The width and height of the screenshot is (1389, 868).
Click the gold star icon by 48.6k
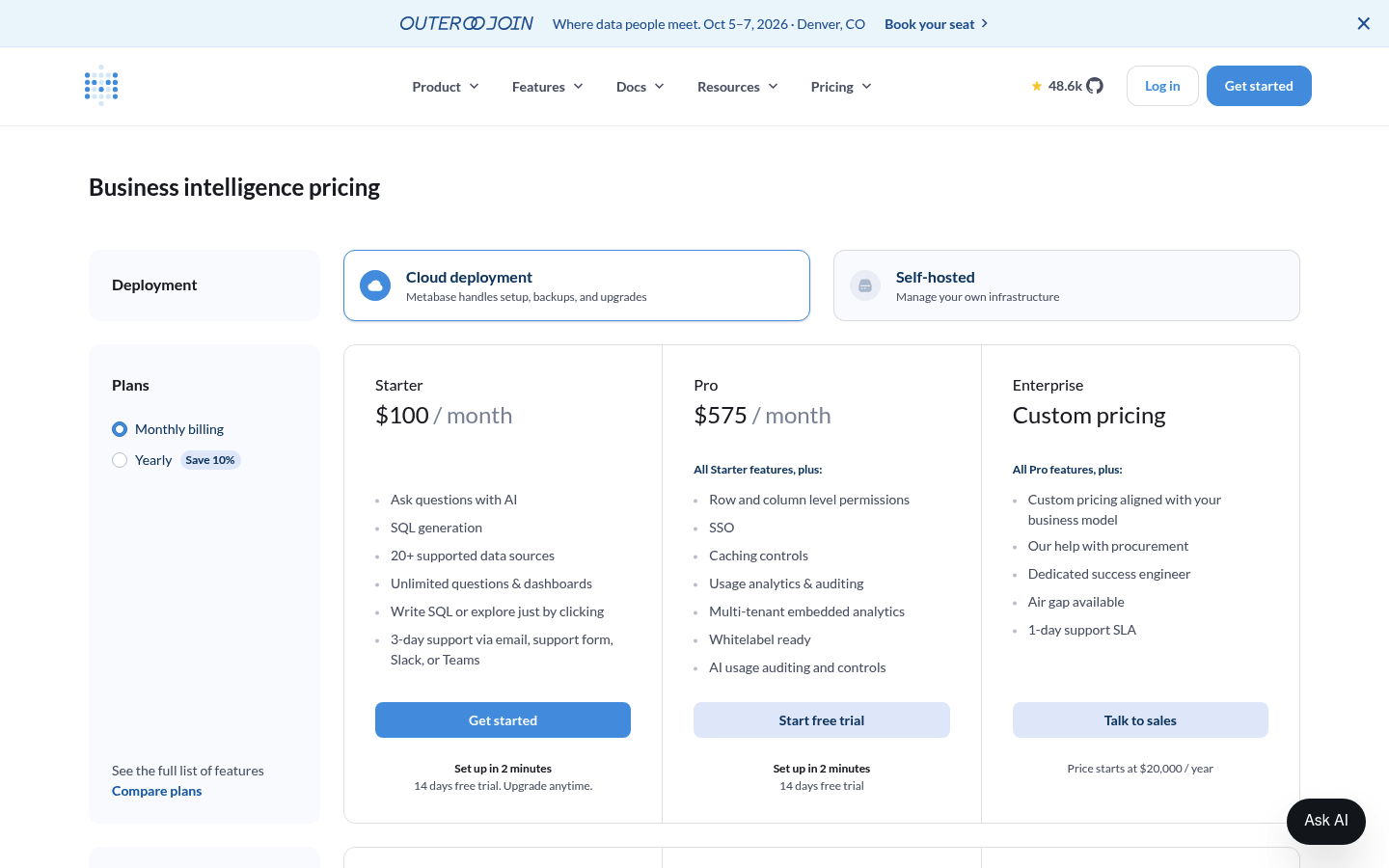[x=1037, y=86]
